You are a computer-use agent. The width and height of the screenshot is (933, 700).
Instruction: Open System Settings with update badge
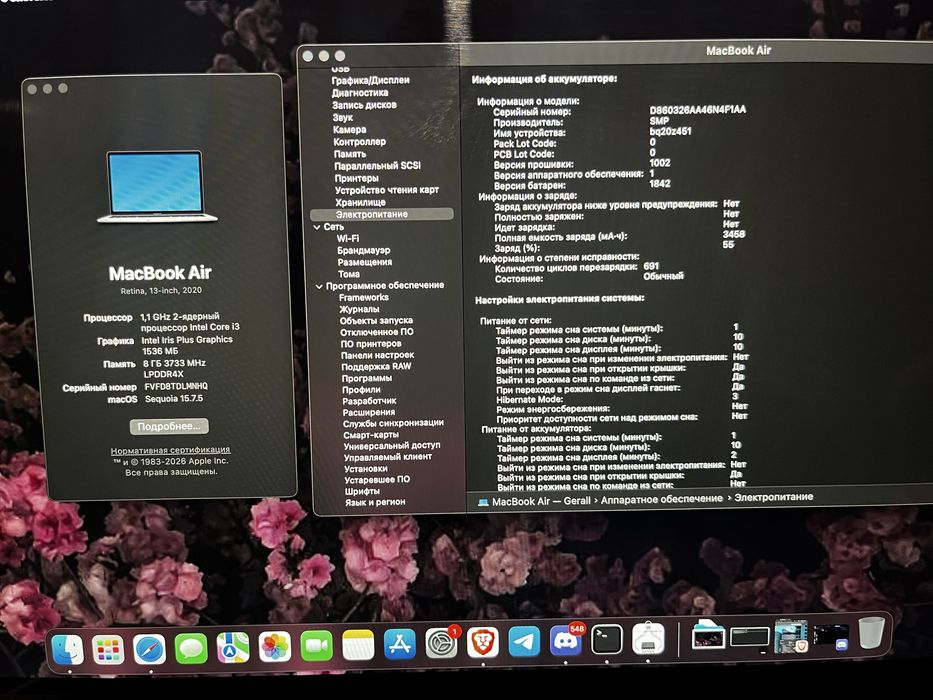(x=442, y=643)
